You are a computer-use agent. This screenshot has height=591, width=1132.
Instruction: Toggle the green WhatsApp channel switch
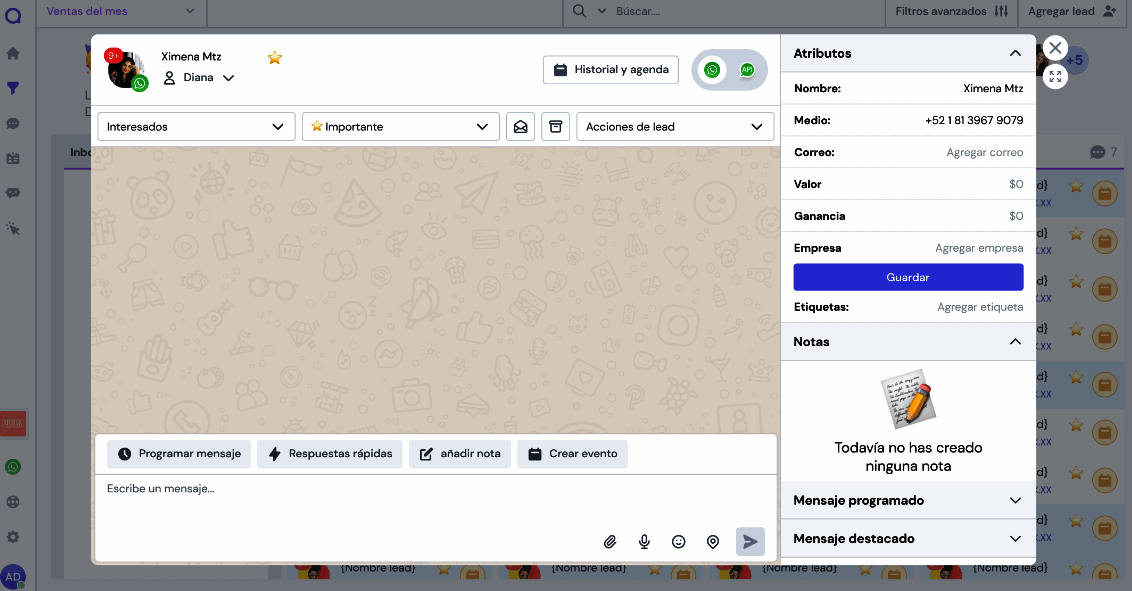pos(712,69)
